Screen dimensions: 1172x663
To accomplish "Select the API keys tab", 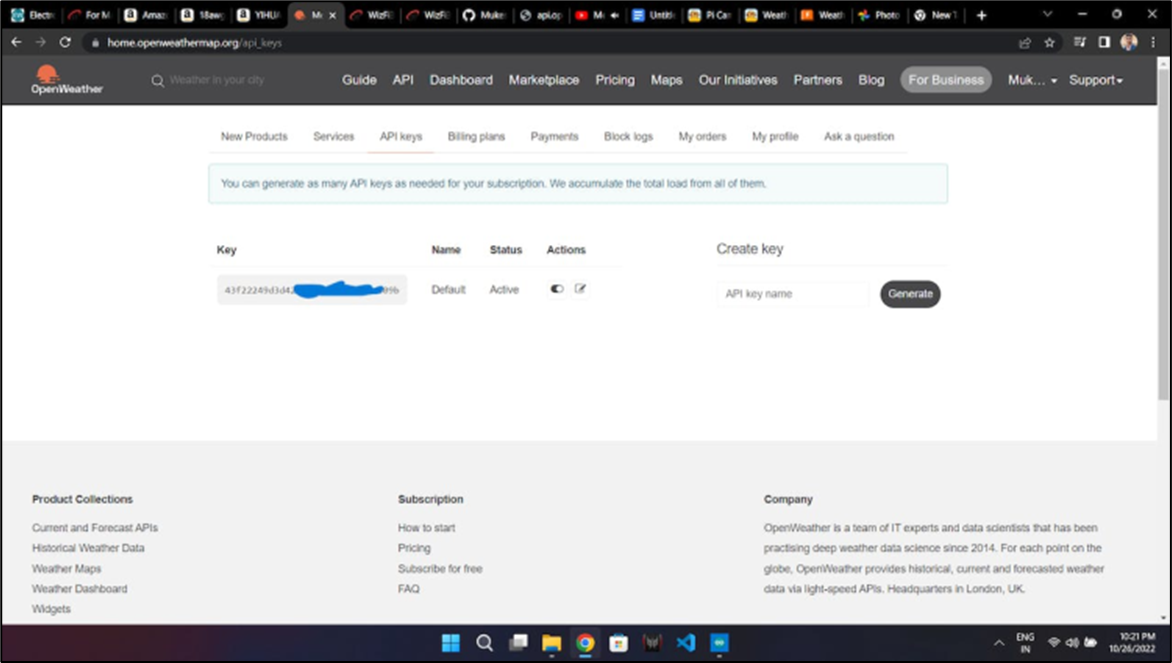I will click(x=401, y=137).
